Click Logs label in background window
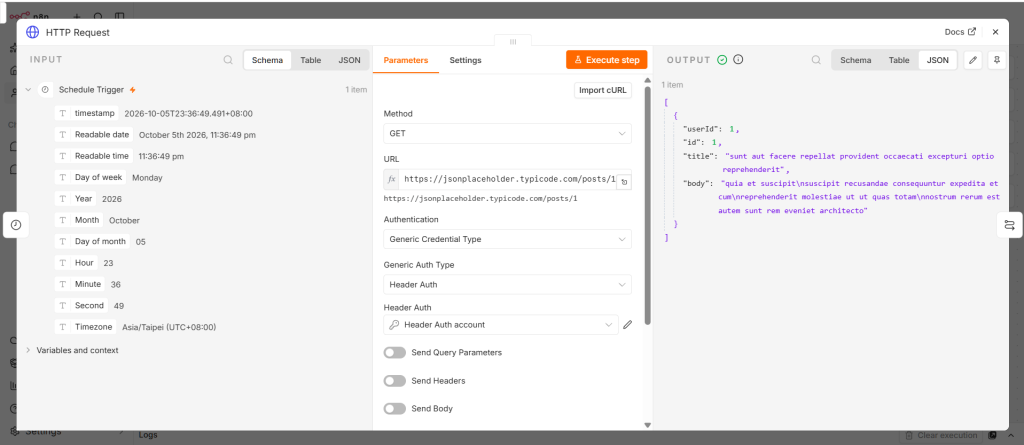The height and width of the screenshot is (445, 1024). coord(150,435)
